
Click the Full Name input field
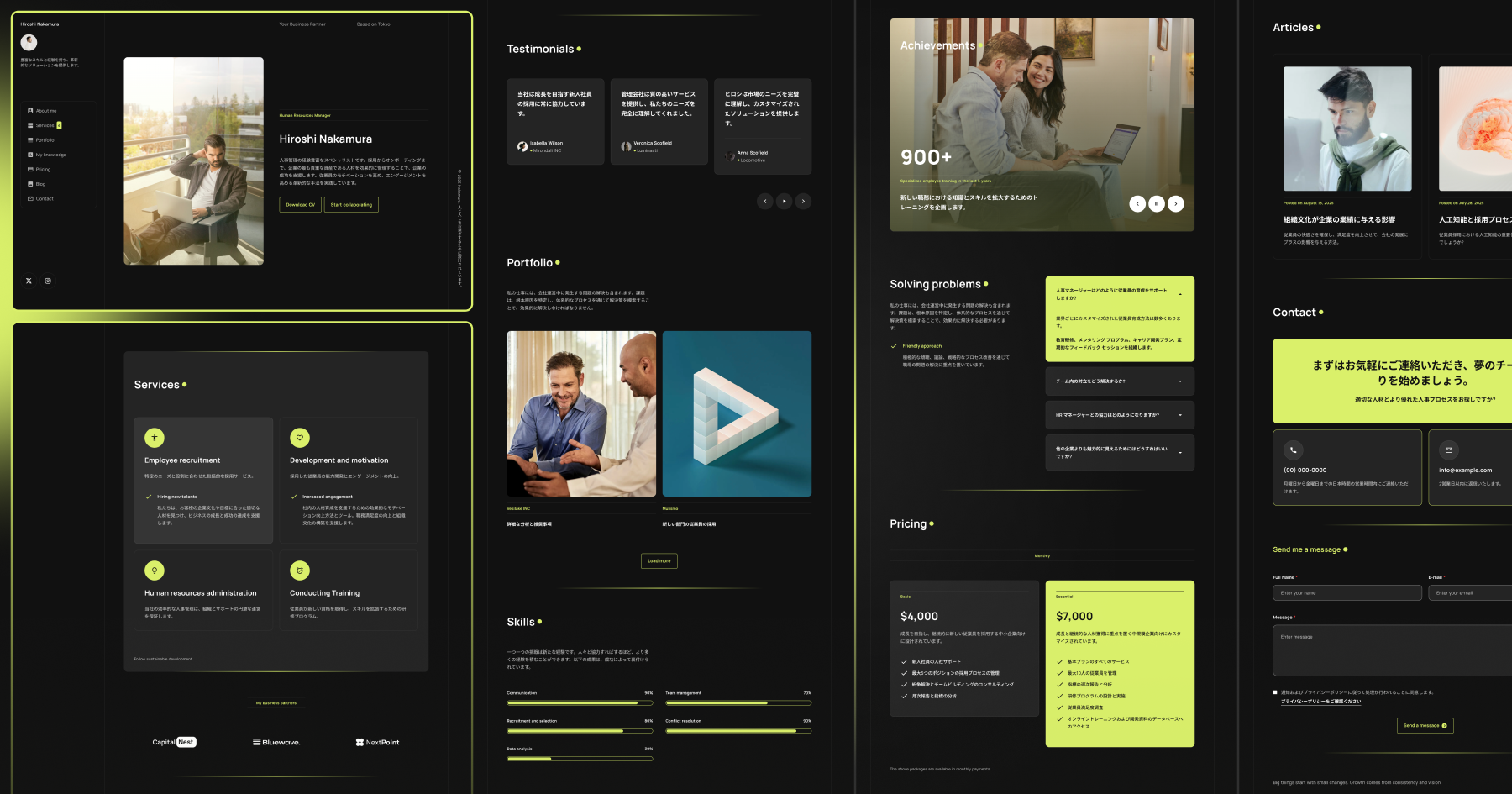(1347, 593)
